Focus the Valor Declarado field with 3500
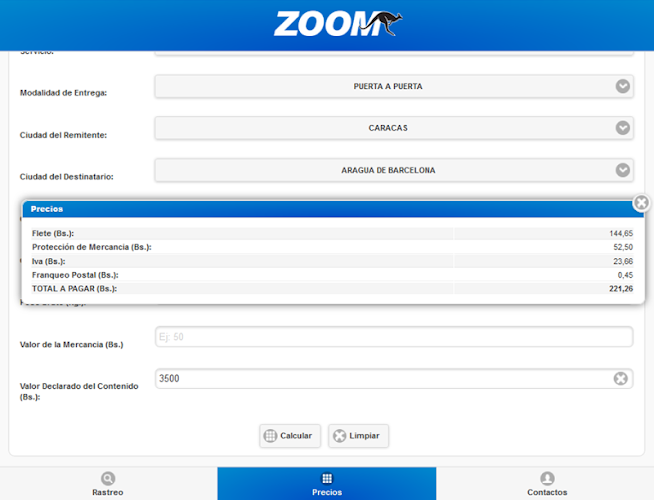 (x=394, y=379)
